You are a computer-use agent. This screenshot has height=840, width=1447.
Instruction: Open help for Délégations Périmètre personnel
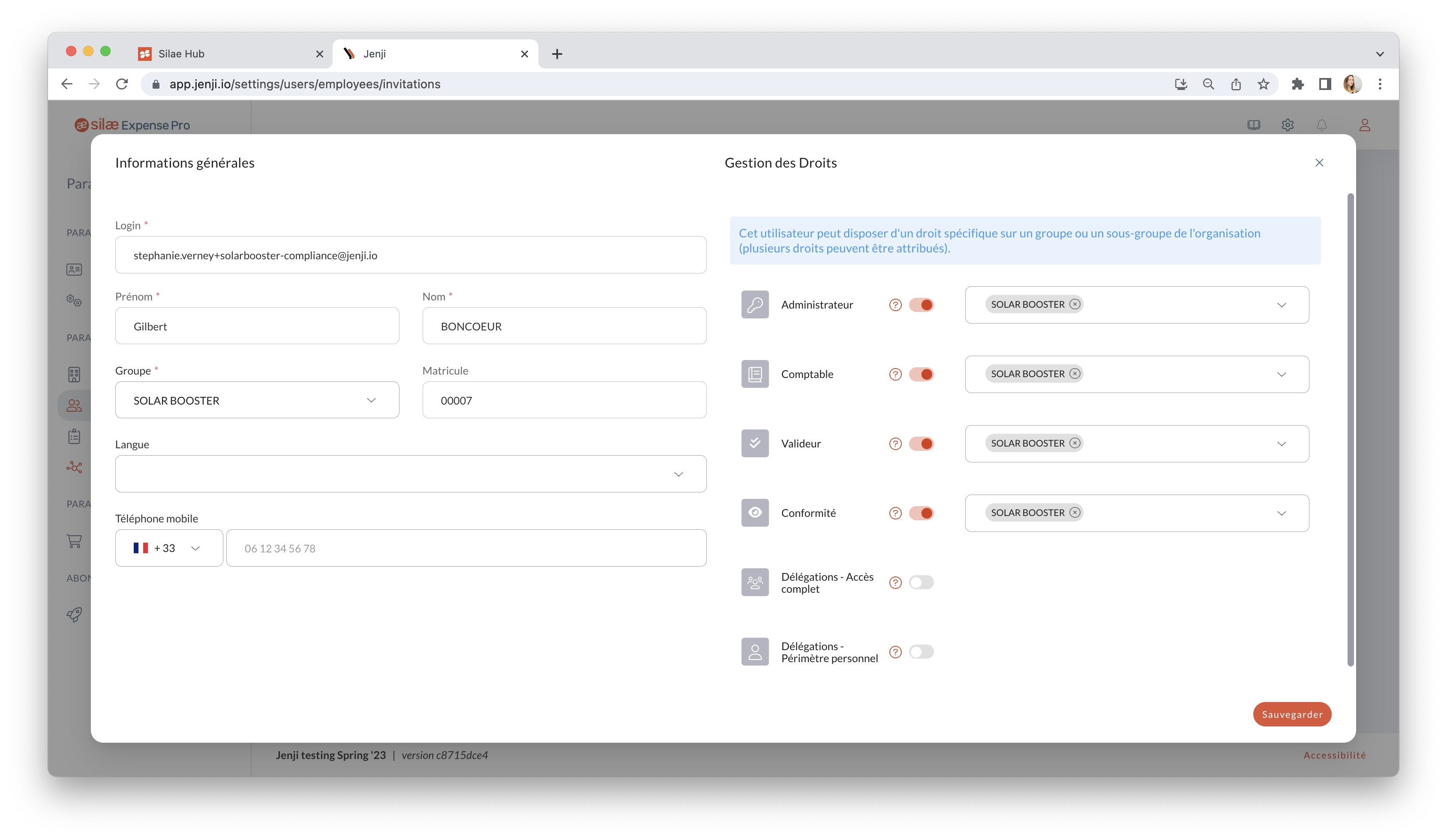(895, 652)
